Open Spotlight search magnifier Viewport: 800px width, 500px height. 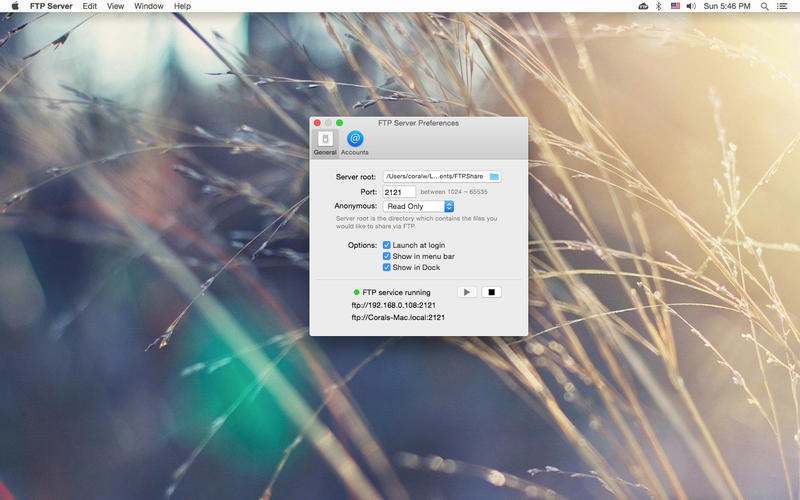coord(765,6)
